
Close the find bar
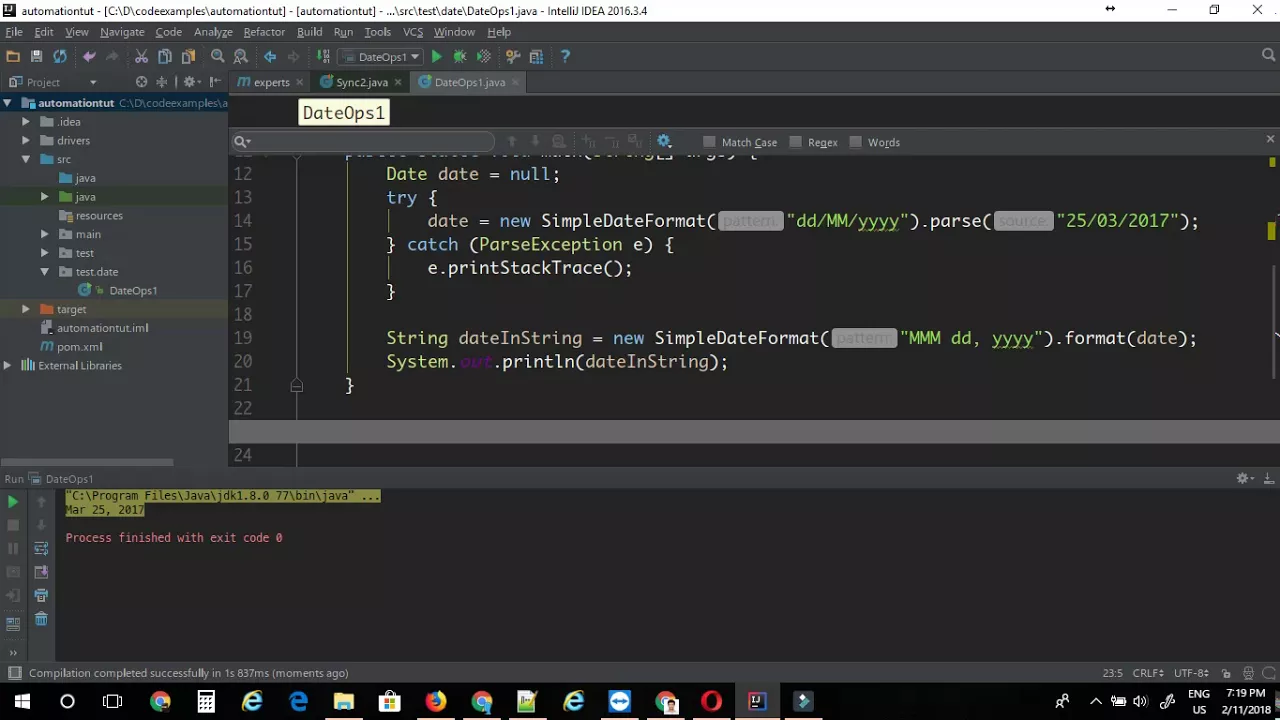[x=1270, y=140]
